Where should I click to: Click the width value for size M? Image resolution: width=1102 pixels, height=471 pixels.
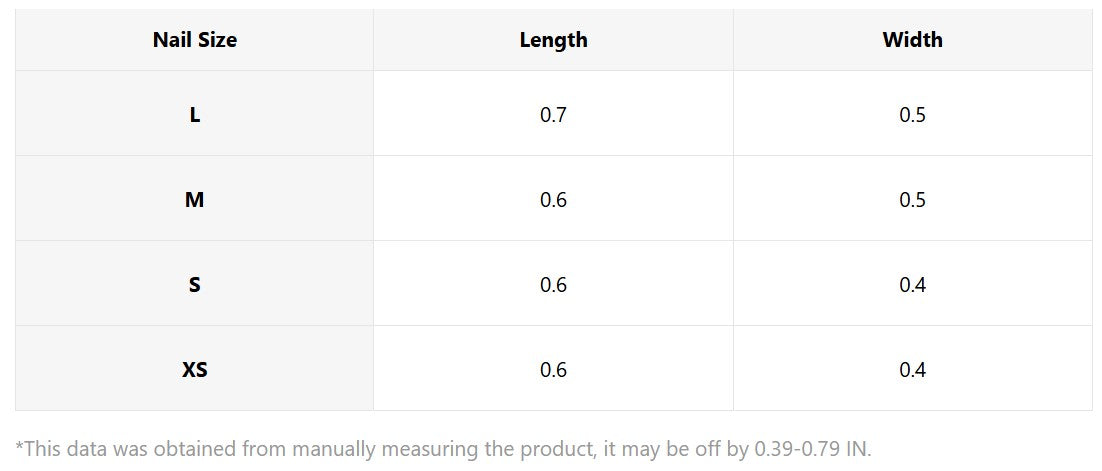click(x=912, y=199)
